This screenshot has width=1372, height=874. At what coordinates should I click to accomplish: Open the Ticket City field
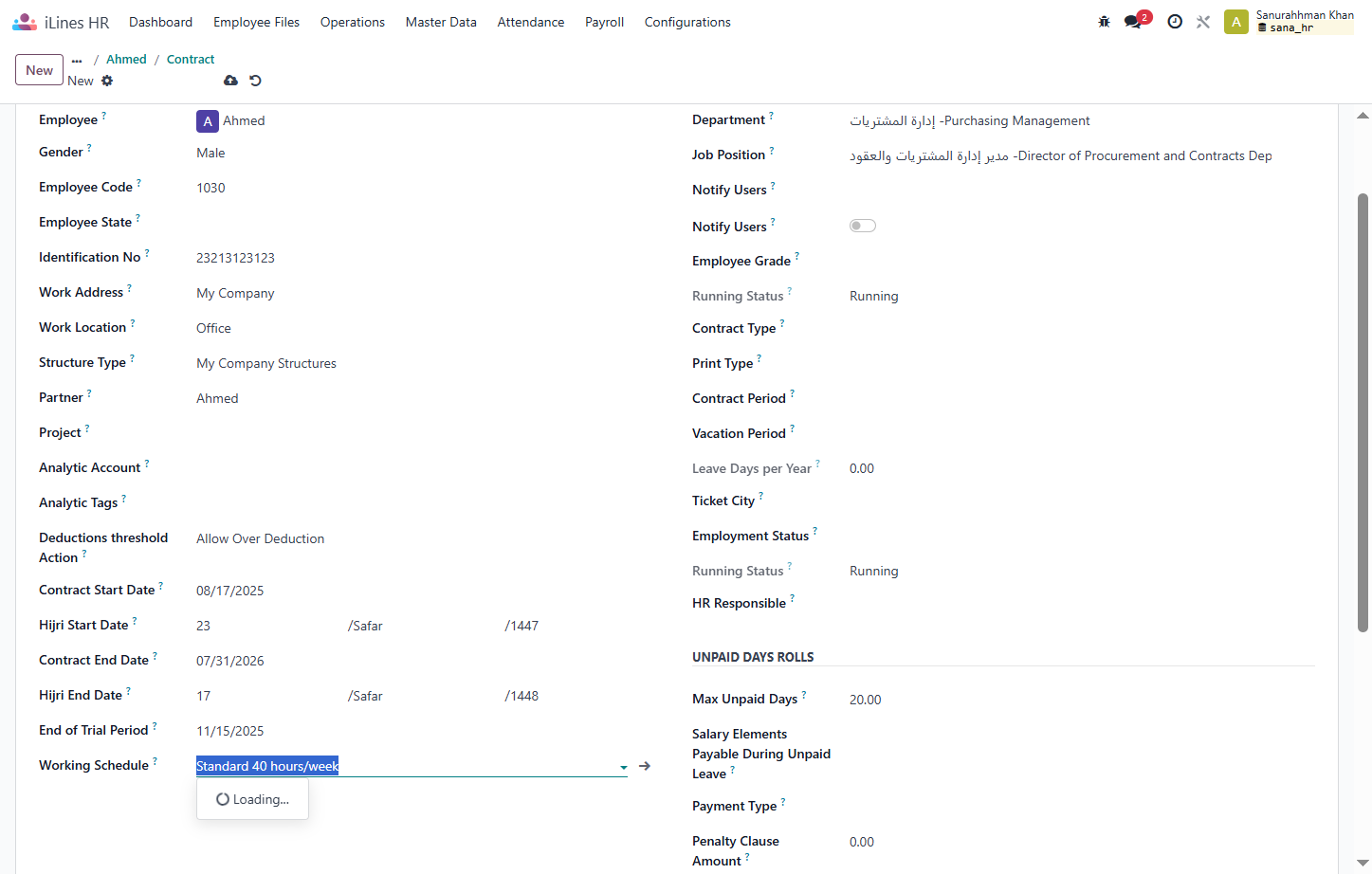click(1081, 501)
